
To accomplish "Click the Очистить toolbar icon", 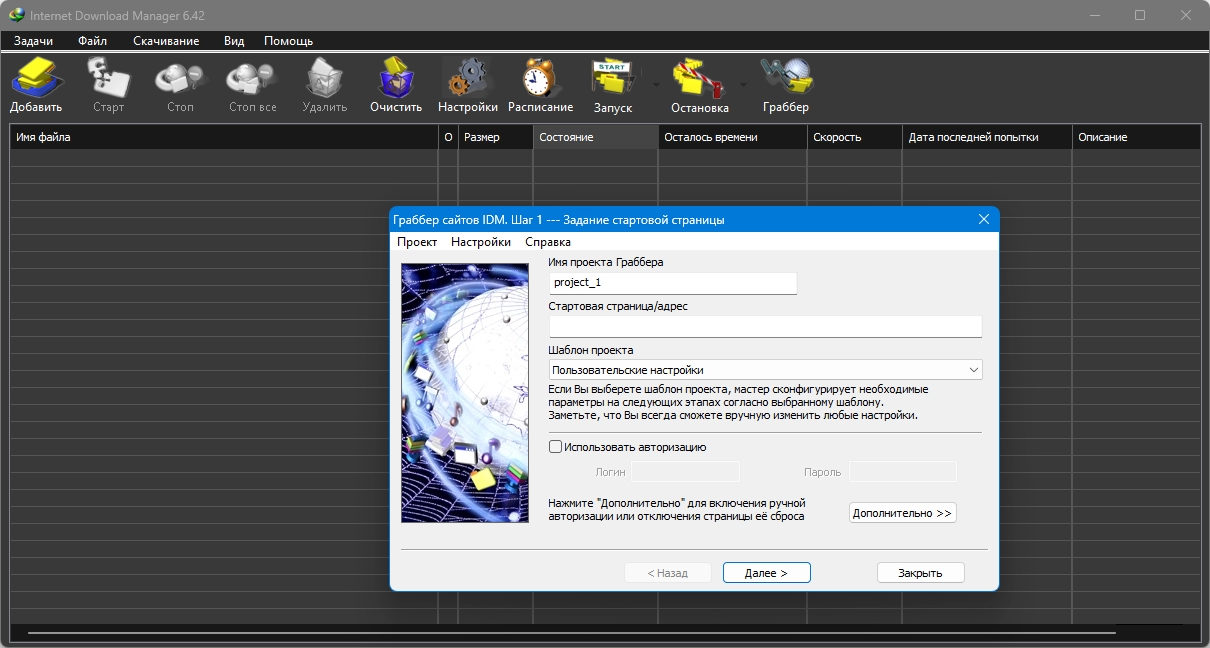I will pos(395,78).
